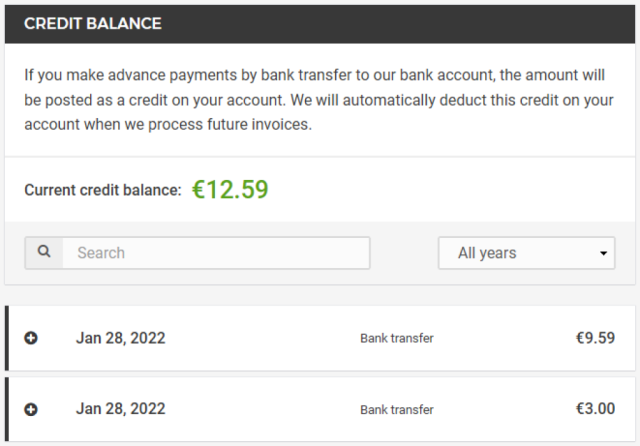Click the dark left border of second transaction row
Viewport: 640px width, 446px height.
coord(7,409)
